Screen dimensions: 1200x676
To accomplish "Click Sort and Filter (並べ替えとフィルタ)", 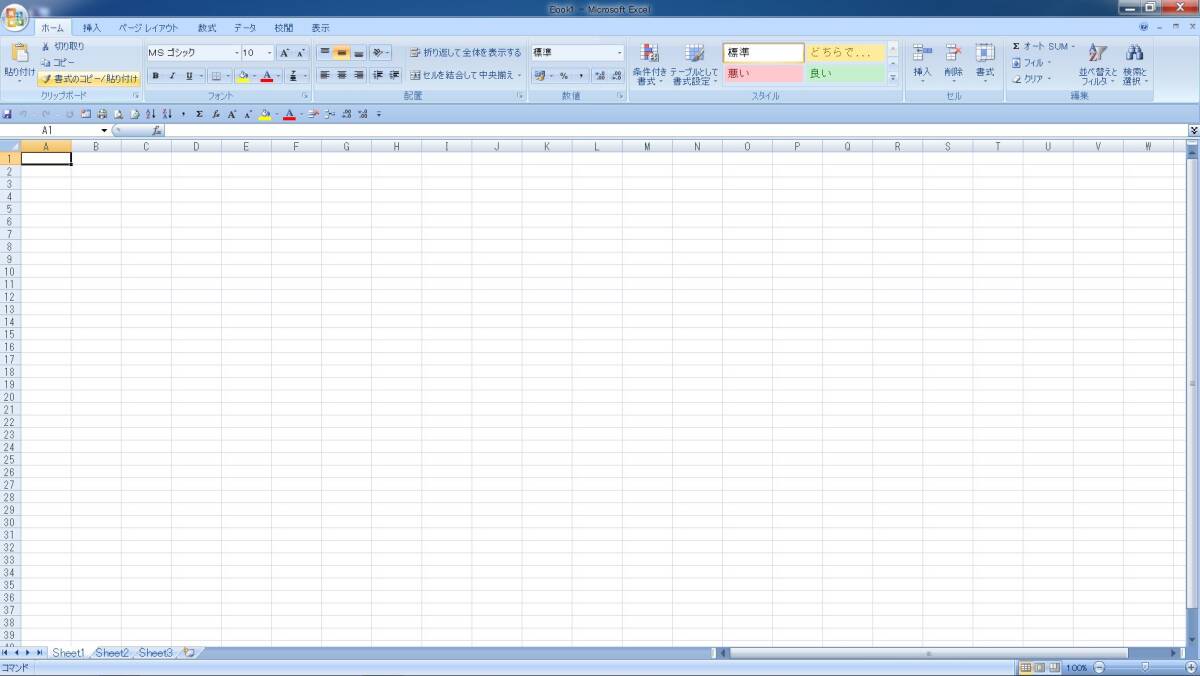I will (1098, 64).
